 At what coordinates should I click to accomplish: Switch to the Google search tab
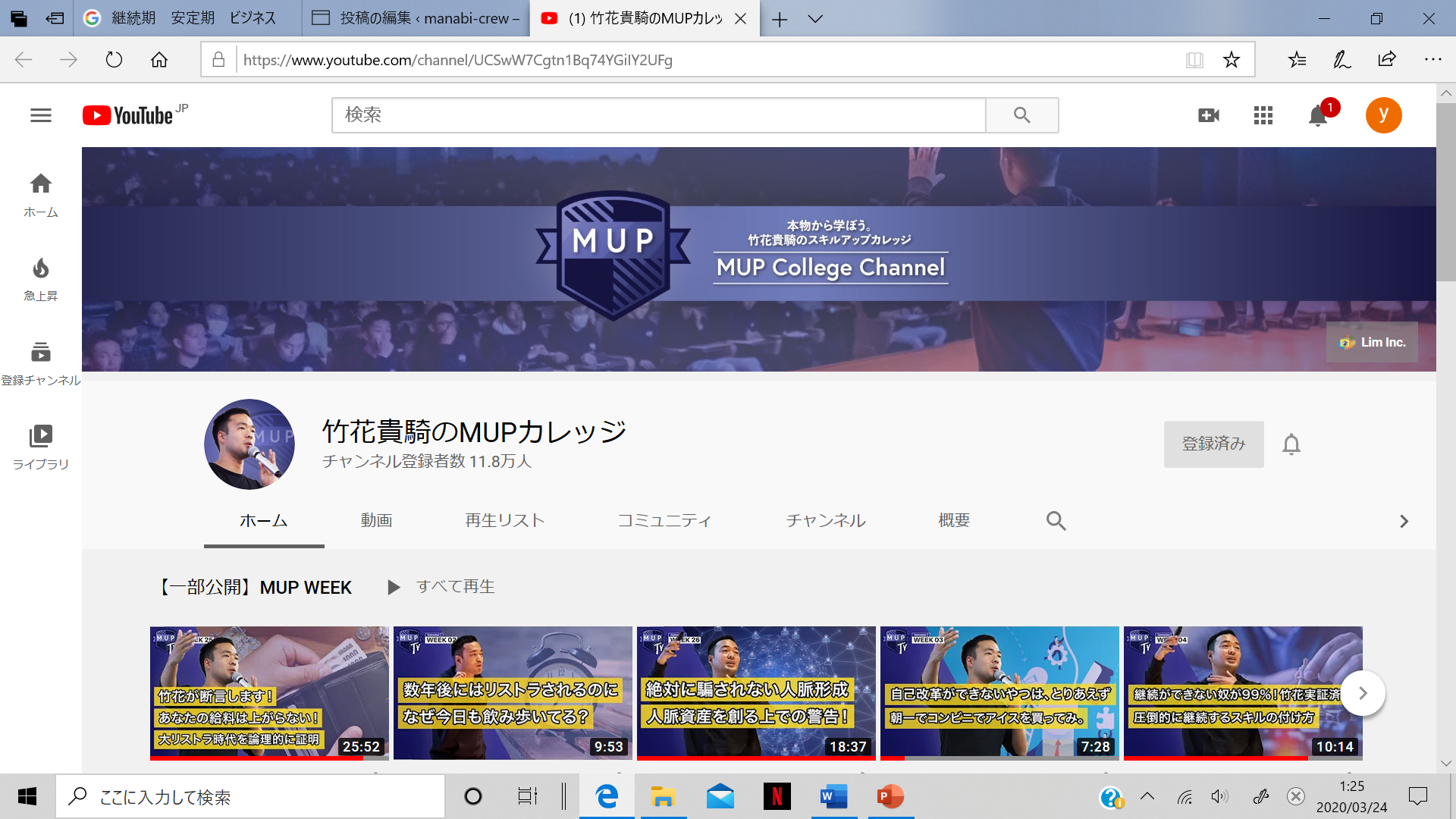tap(187, 18)
